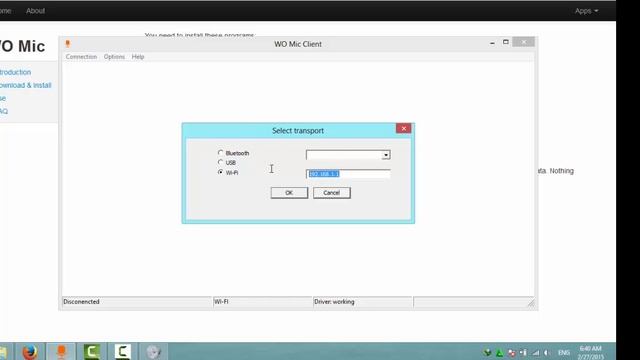
Task: Open Firefox from the taskbar
Action: [x=29, y=351]
